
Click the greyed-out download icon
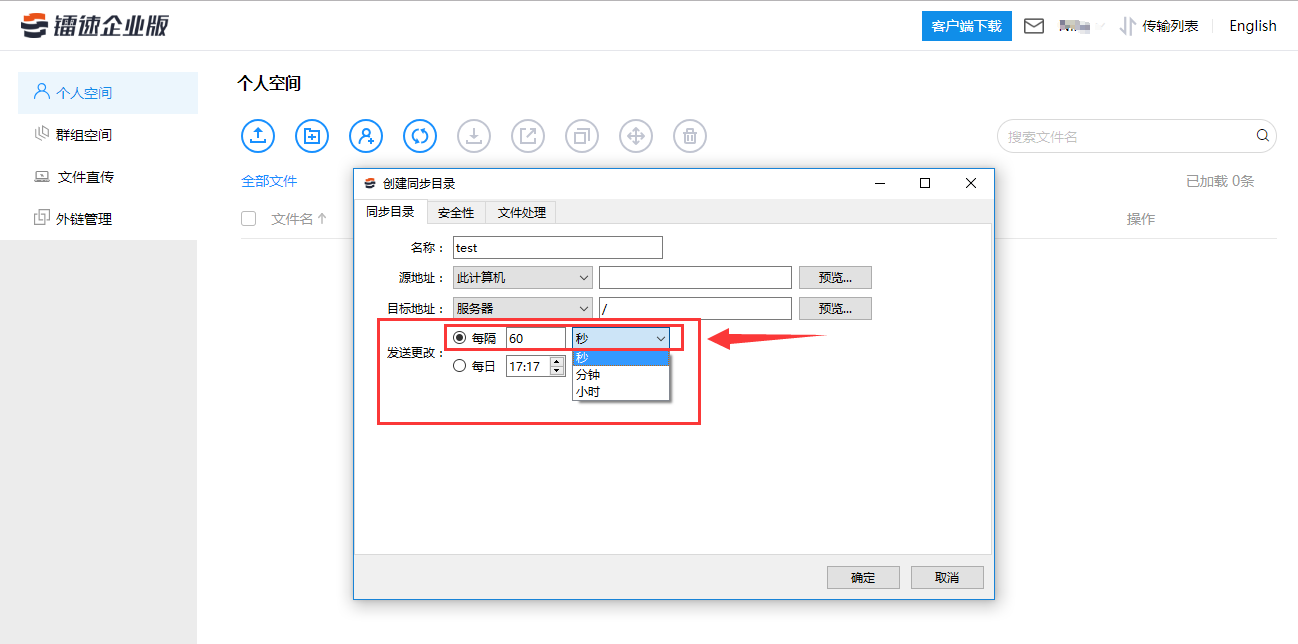[473, 136]
